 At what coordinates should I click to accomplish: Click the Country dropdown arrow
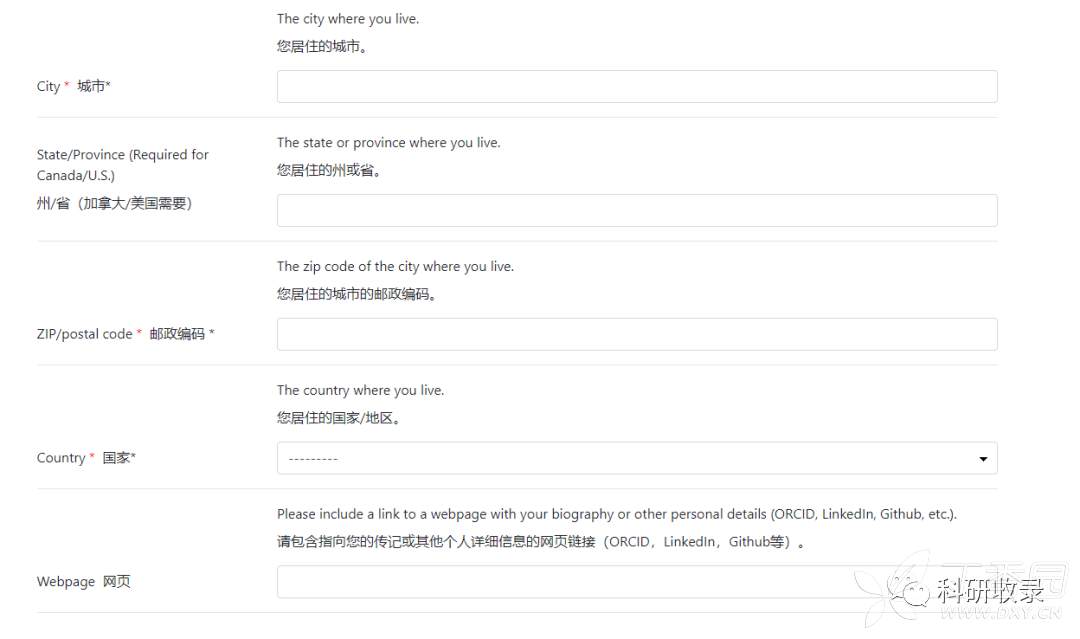click(983, 459)
